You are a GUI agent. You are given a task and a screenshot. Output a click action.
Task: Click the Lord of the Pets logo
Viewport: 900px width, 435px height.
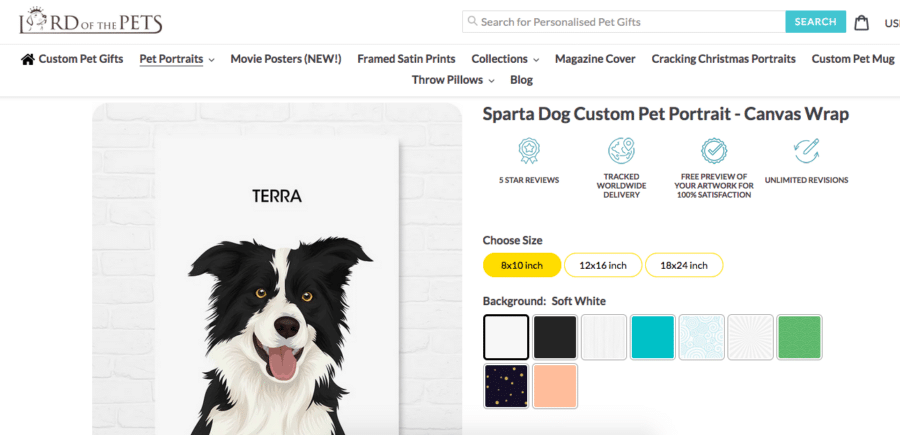click(x=90, y=21)
